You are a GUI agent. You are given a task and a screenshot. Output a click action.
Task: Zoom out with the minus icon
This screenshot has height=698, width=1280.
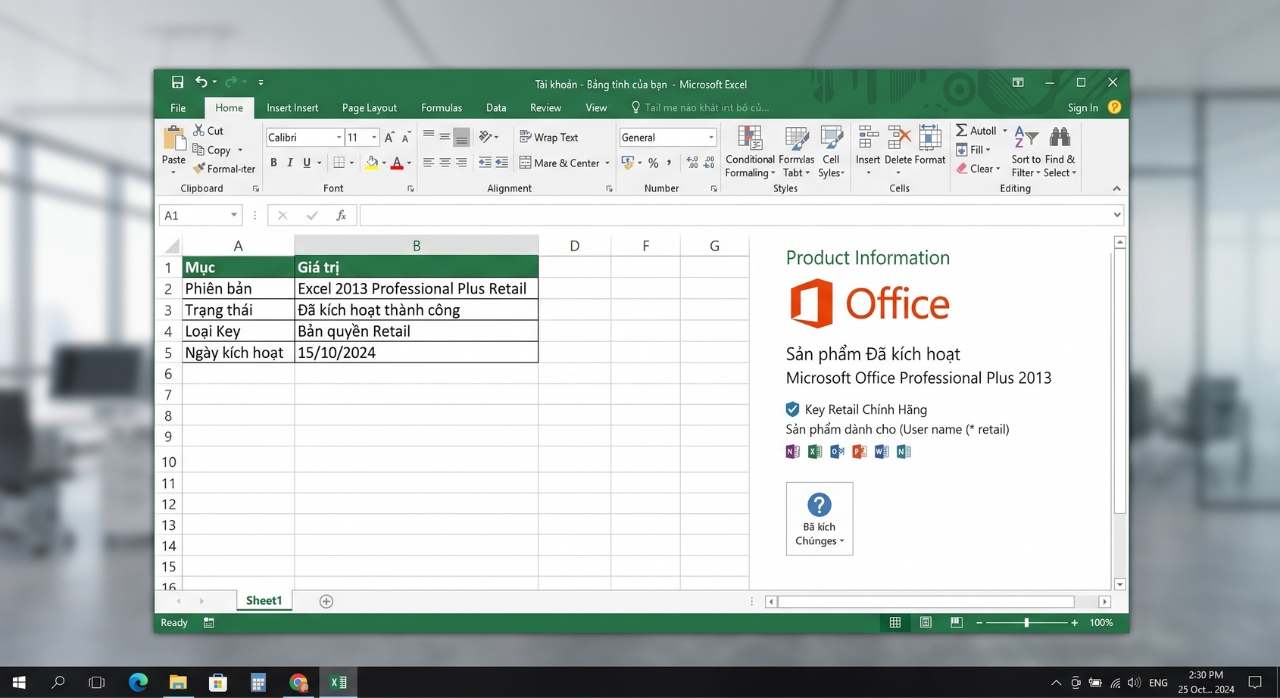[979, 623]
